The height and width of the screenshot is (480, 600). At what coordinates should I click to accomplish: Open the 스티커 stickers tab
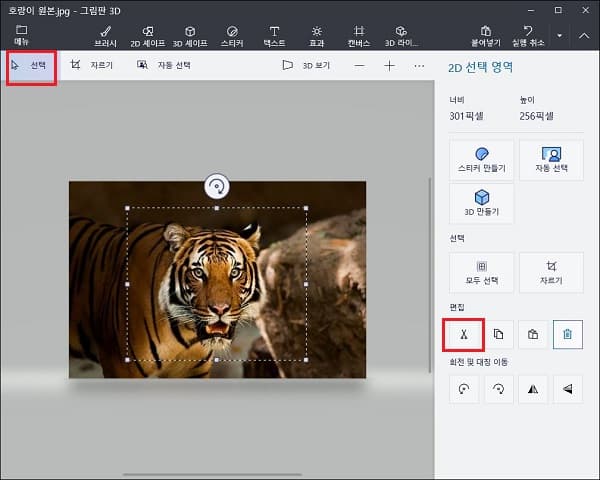[x=232, y=36]
